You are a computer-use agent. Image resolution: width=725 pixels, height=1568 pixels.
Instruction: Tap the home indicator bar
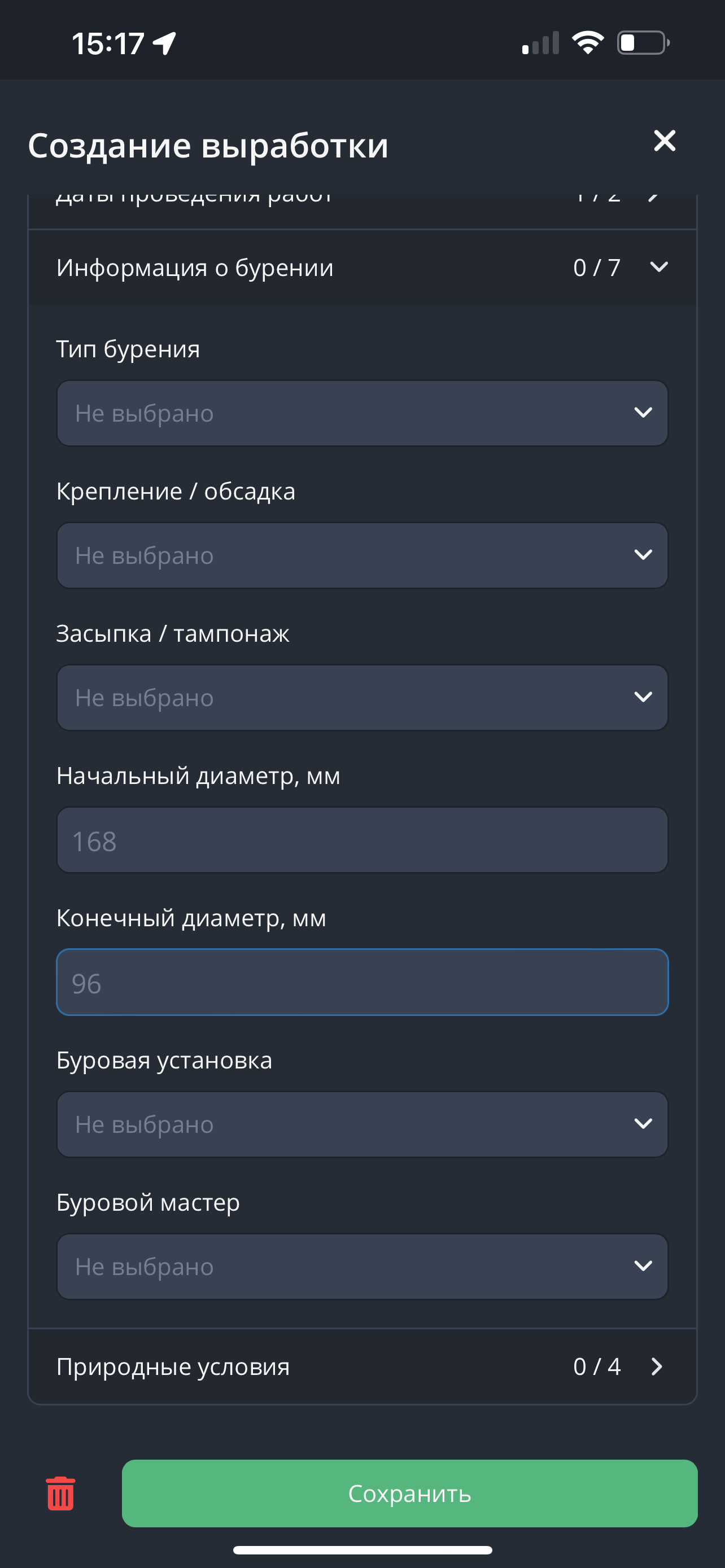(x=362, y=1550)
